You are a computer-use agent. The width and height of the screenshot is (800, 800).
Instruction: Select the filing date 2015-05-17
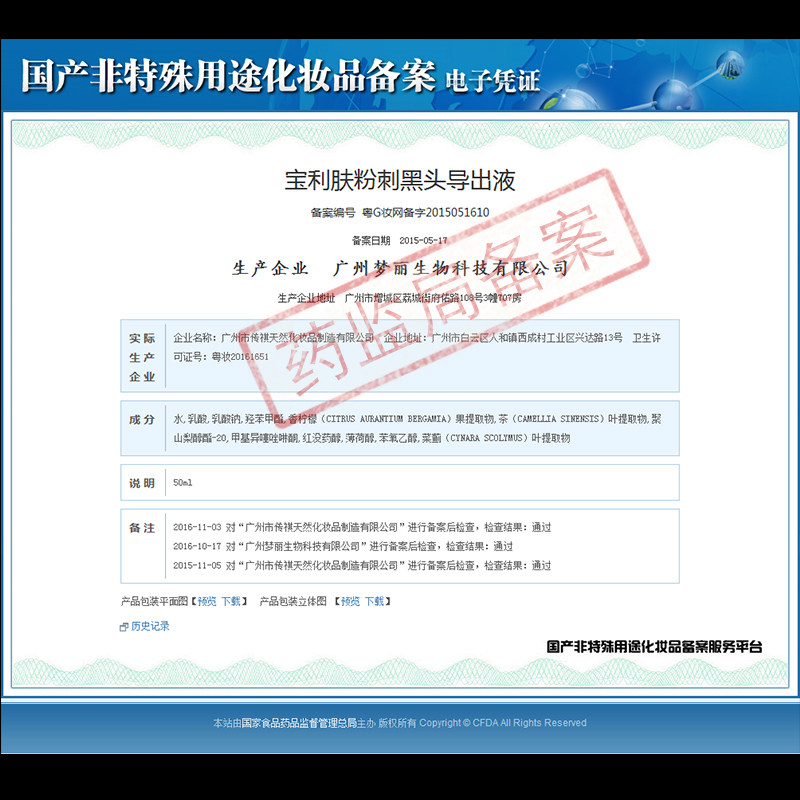(x=423, y=240)
